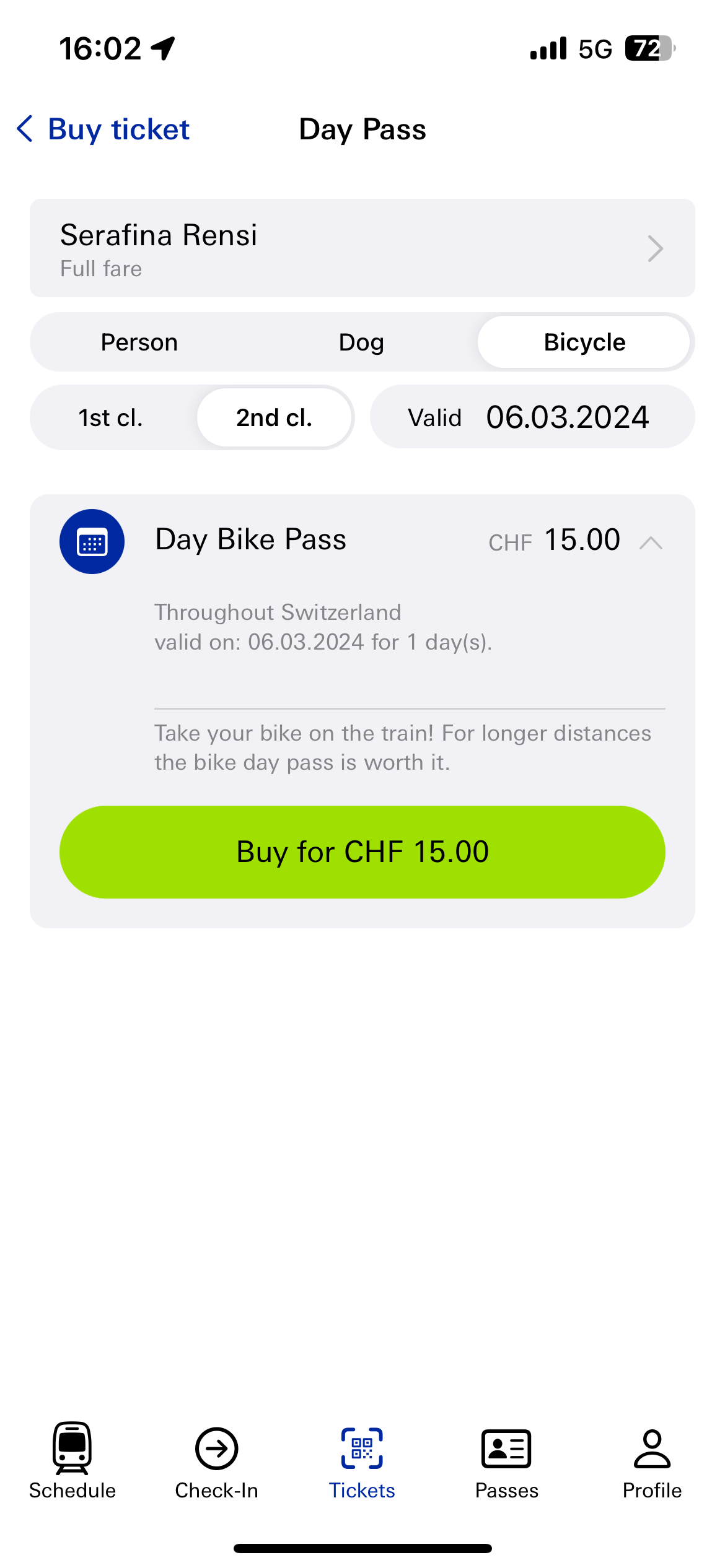Viewport: 725px width, 1568px height.
Task: Tap the blue calendar Day Bike Pass icon
Action: tap(92, 541)
